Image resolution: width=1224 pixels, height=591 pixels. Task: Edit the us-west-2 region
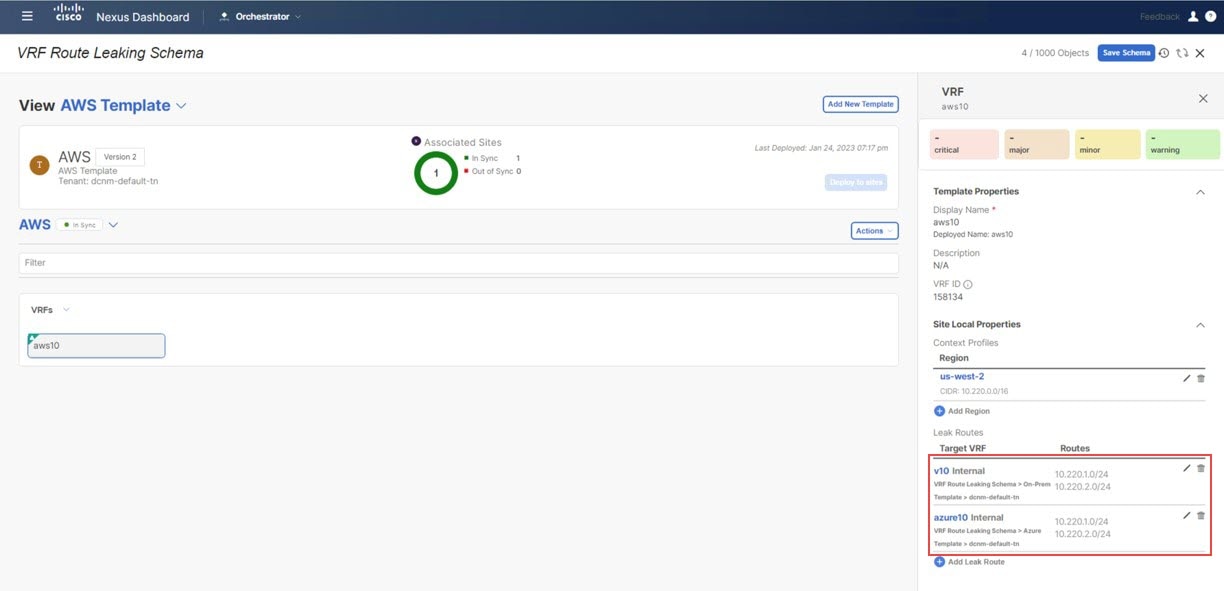pos(1186,378)
